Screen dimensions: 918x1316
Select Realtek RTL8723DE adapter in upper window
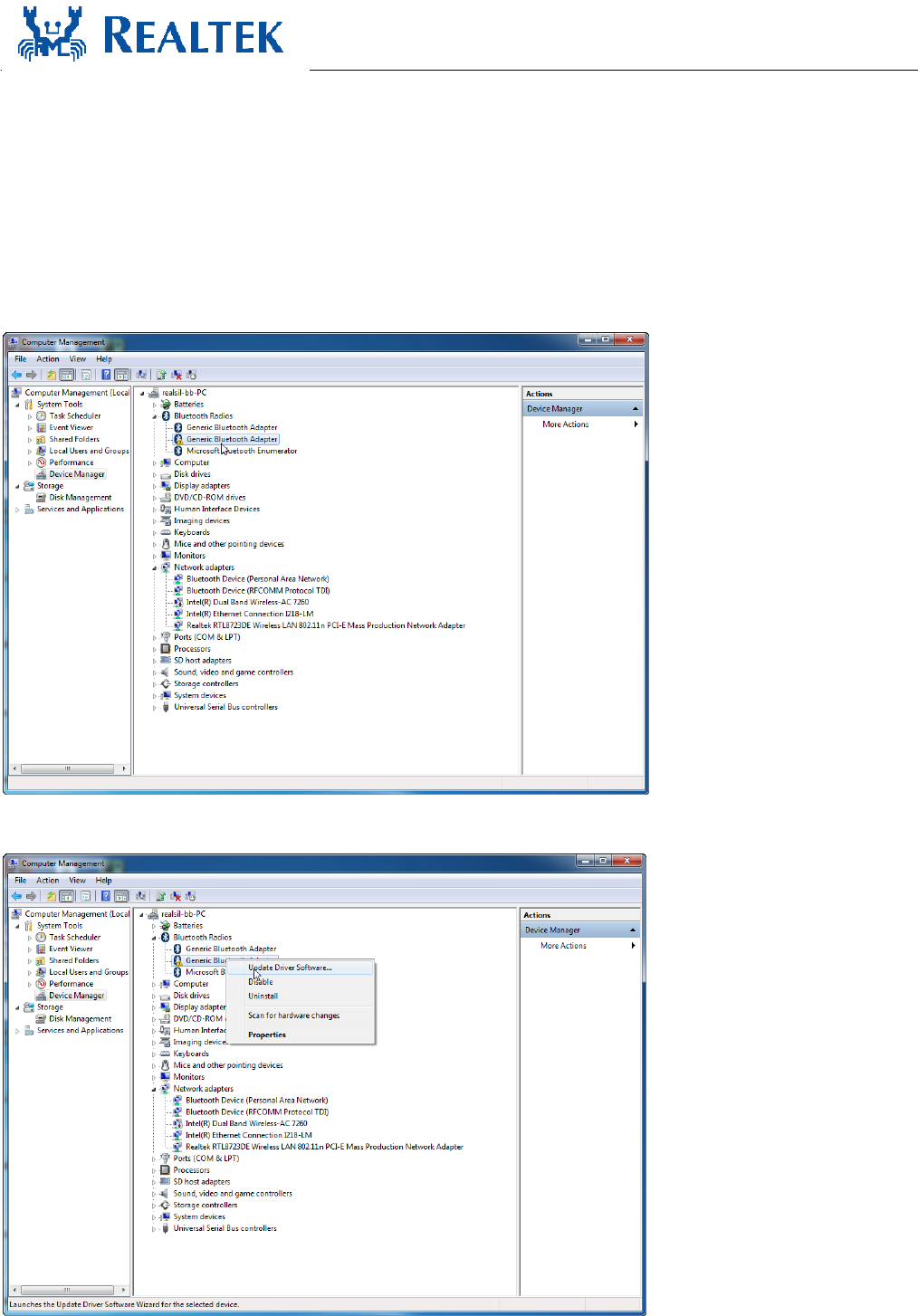tap(326, 625)
